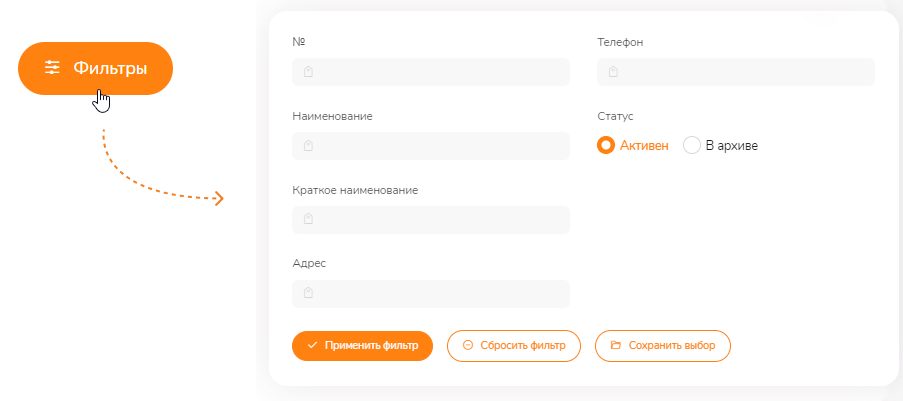Apply filter with Применить фильтр
Image resolution: width=903 pixels, height=401 pixels.
(362, 346)
